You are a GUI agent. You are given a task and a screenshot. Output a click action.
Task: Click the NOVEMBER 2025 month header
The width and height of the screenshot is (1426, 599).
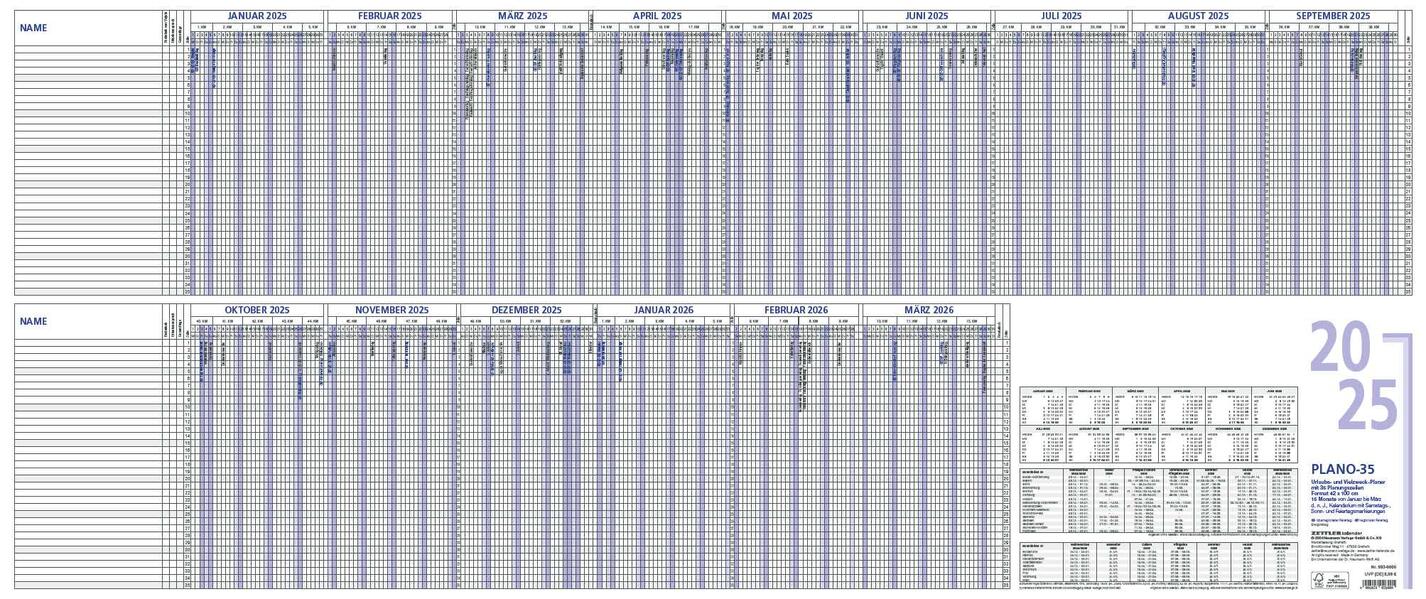391,310
